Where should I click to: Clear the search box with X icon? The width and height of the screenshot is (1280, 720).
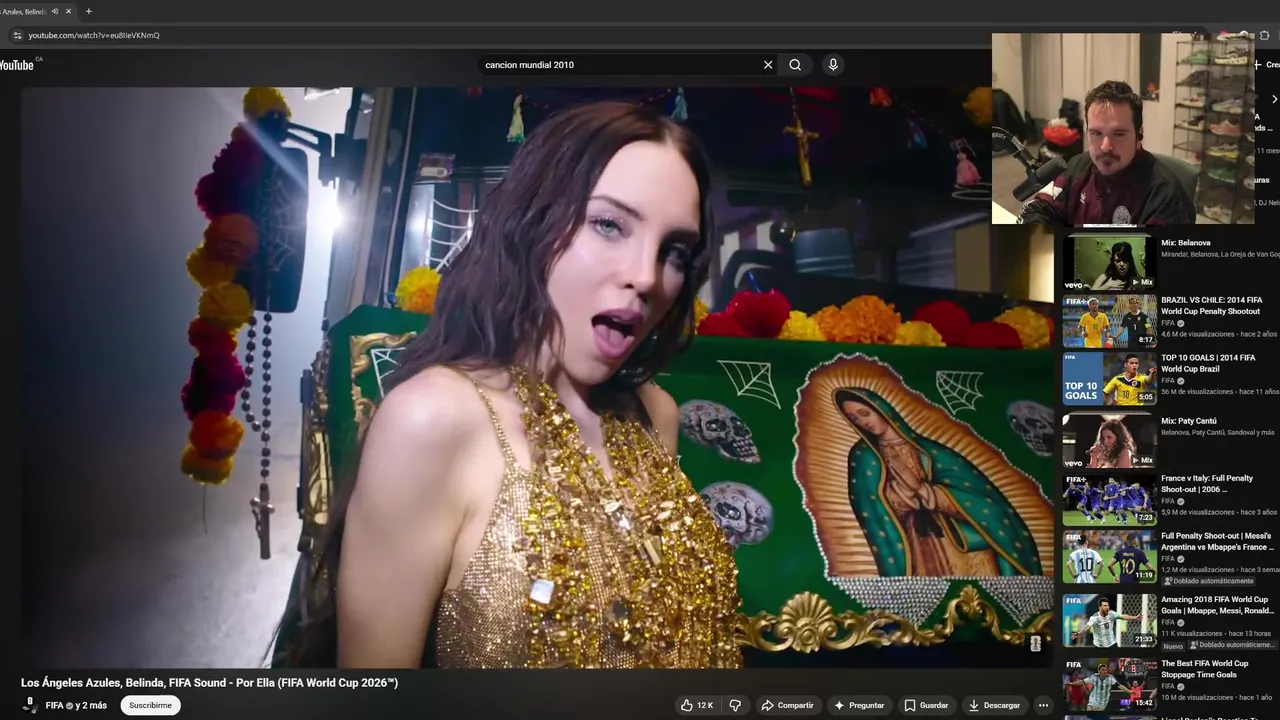point(768,65)
